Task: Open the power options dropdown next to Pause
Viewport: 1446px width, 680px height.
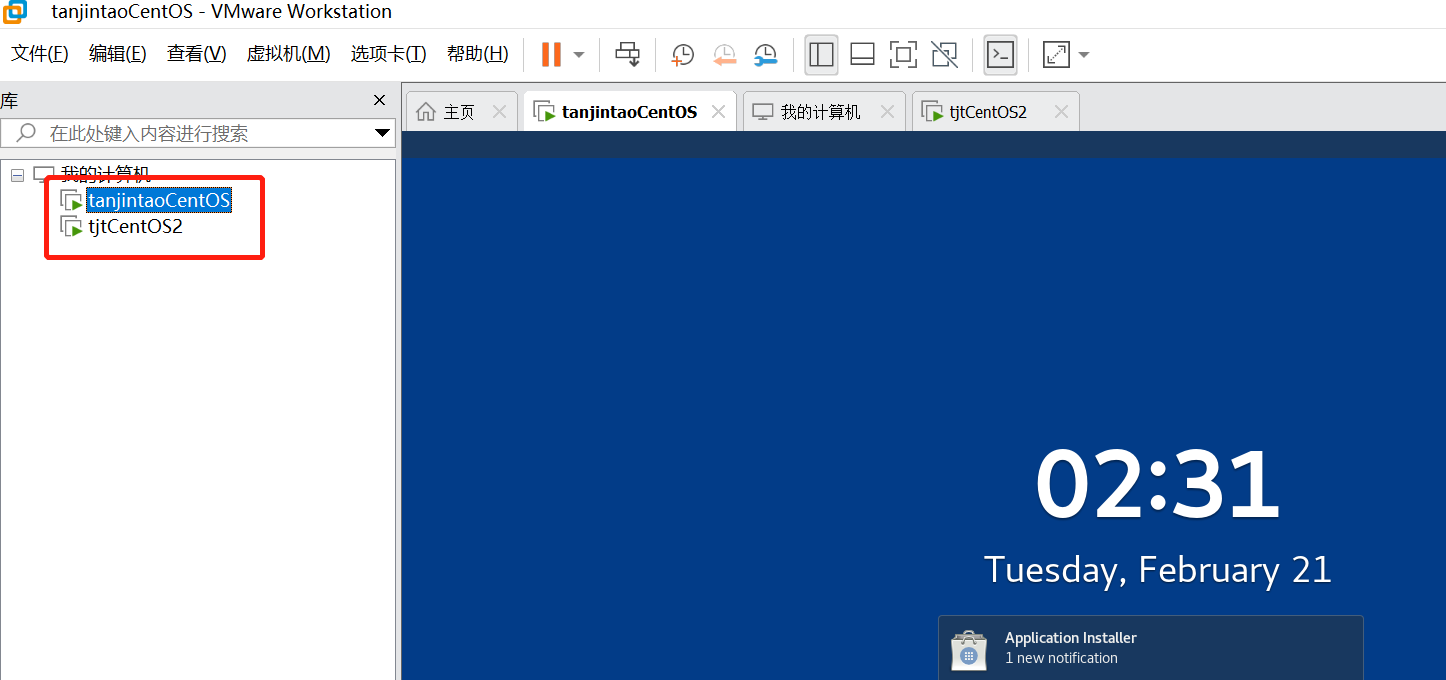Action: point(579,55)
